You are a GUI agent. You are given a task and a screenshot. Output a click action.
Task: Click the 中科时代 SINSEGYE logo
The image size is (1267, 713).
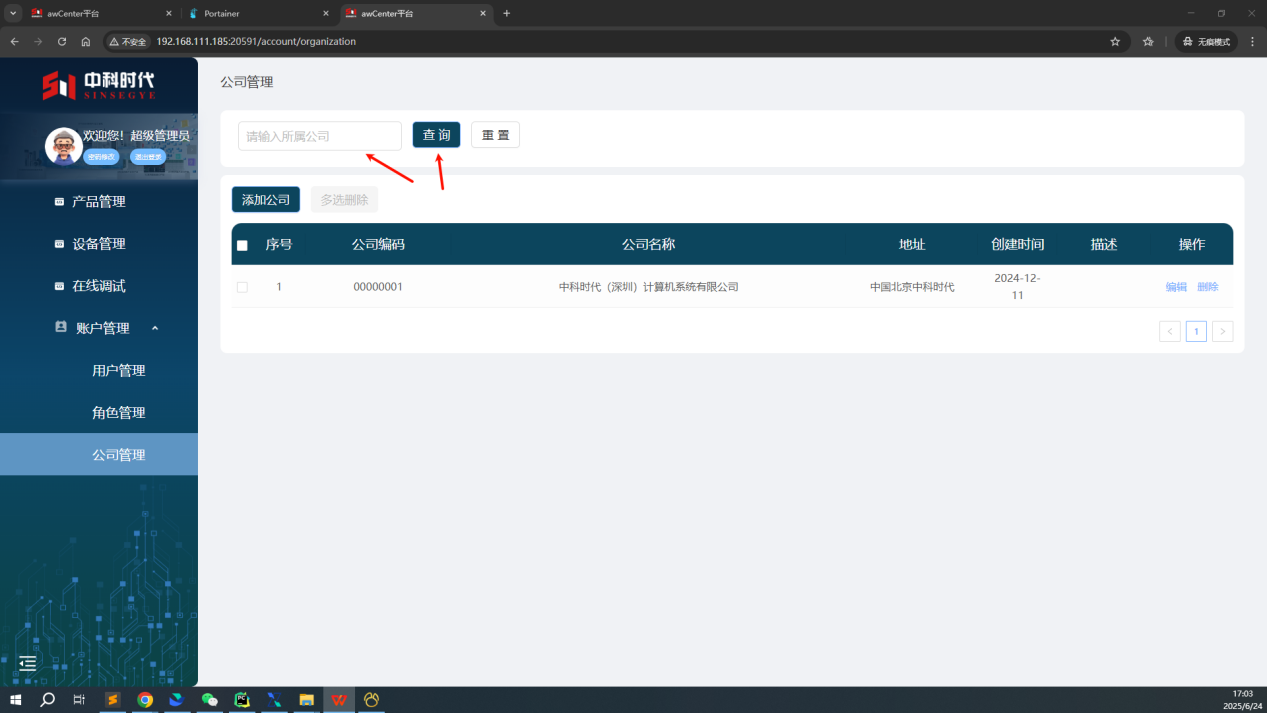coord(98,85)
